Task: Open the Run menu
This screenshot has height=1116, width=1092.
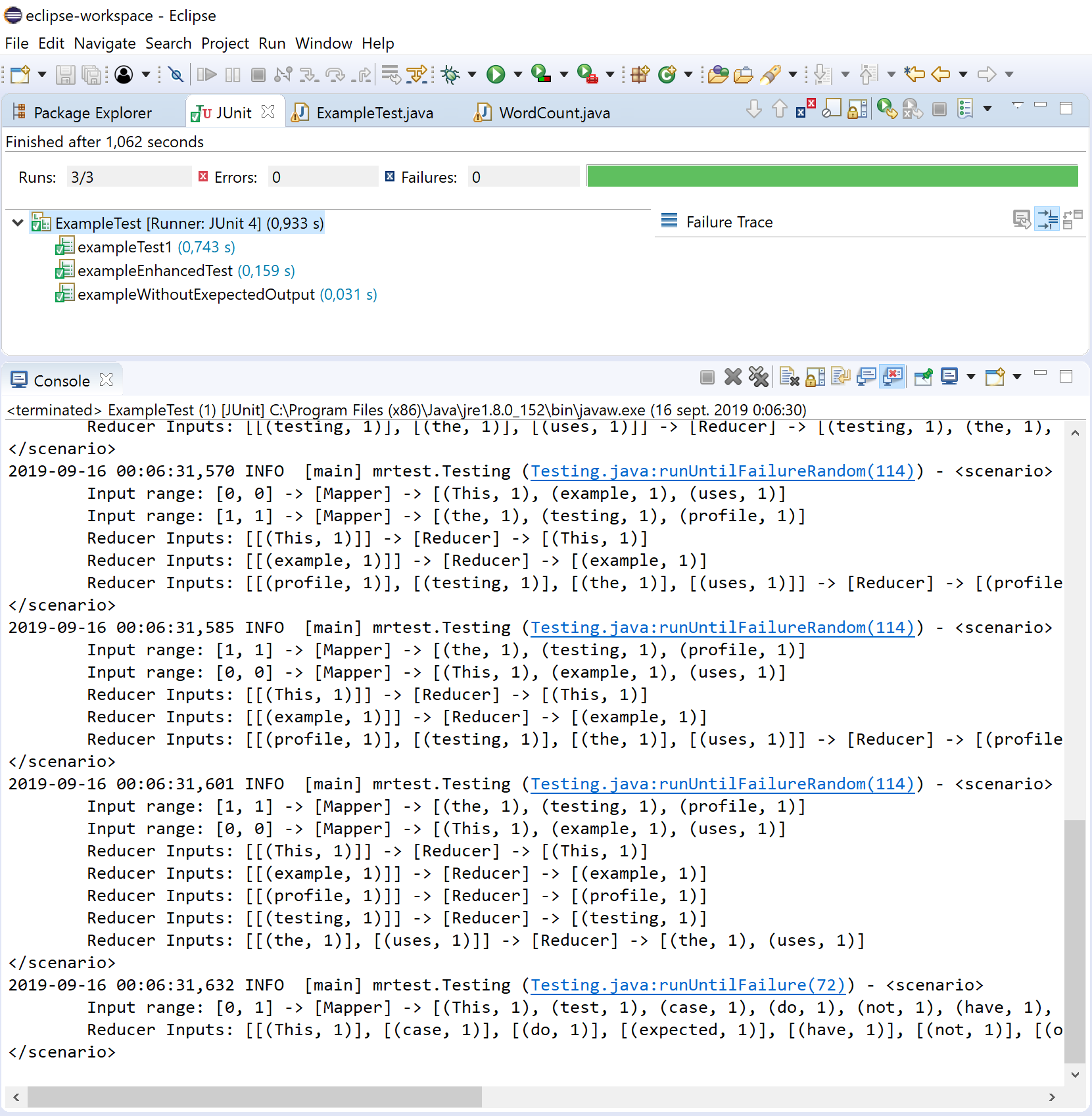Action: [x=272, y=43]
